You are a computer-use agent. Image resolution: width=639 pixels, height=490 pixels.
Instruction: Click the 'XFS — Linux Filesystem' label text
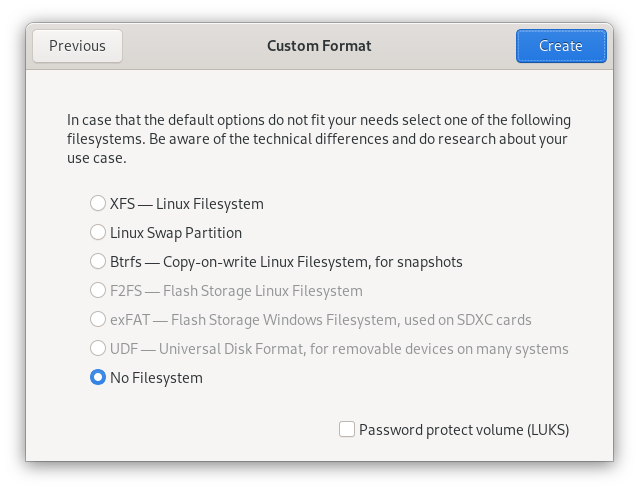(186, 204)
